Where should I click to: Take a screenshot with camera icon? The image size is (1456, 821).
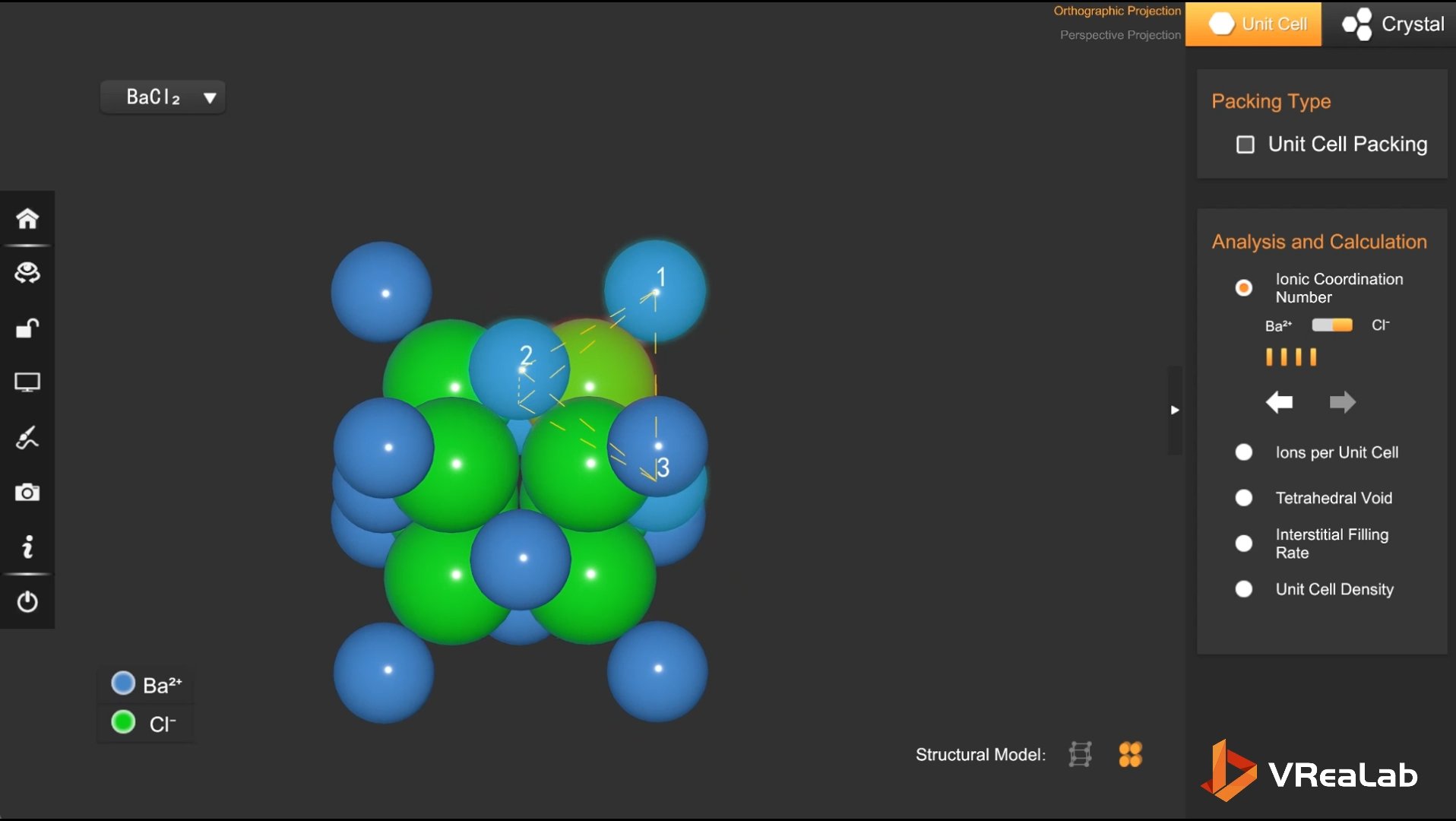click(x=27, y=492)
